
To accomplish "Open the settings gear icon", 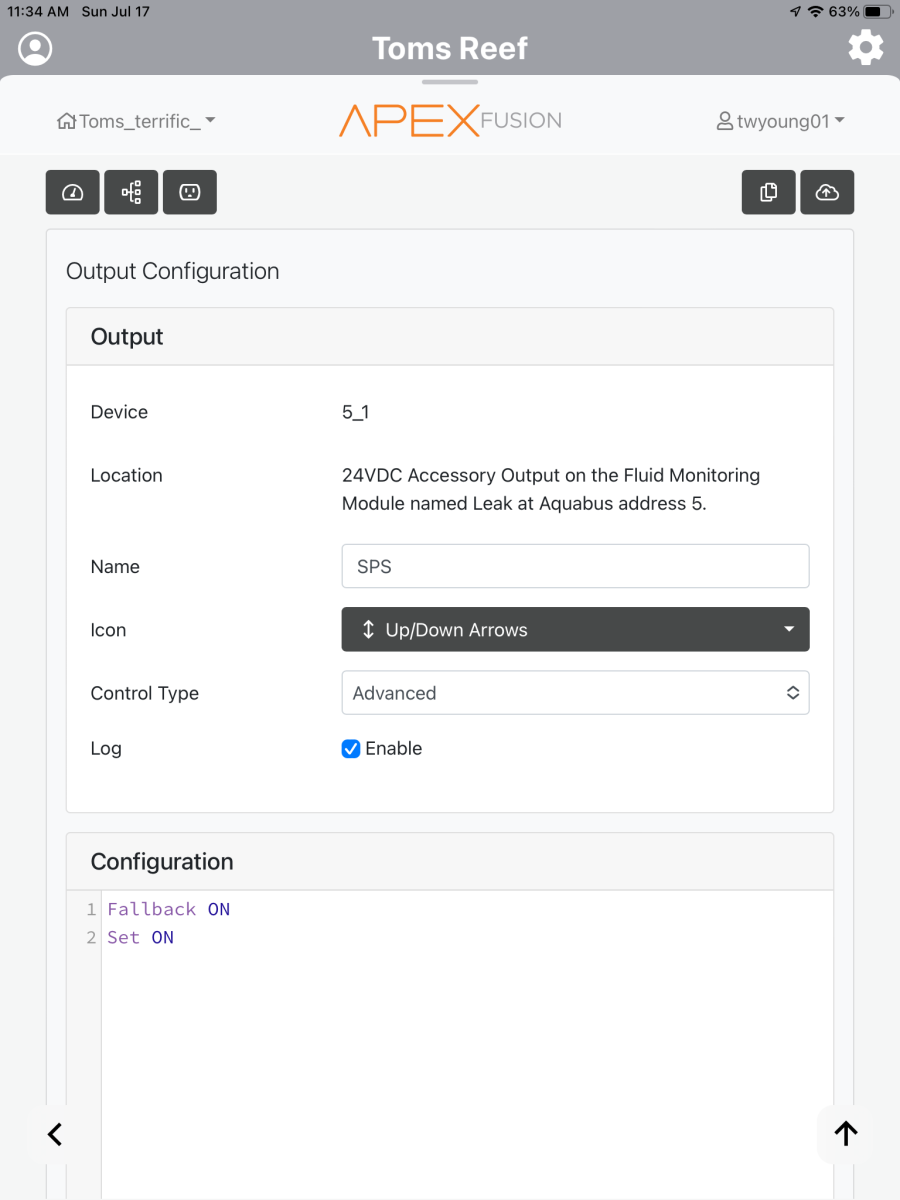I will 865,48.
